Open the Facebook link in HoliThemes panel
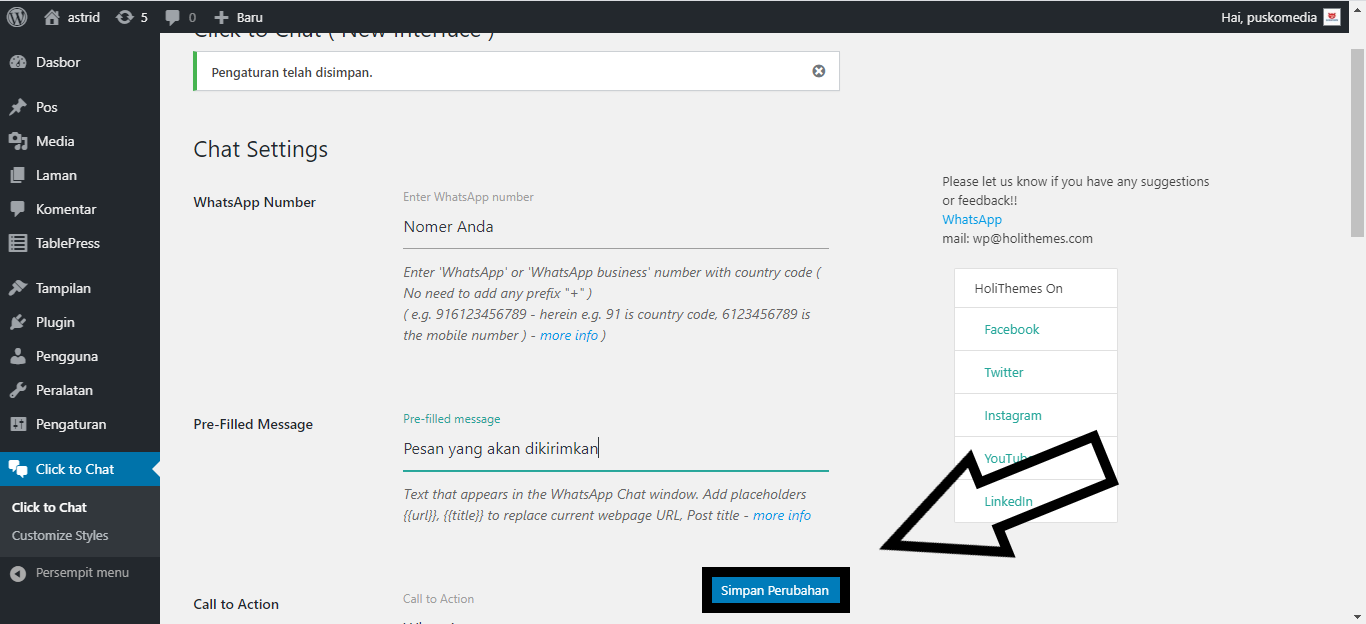1366x624 pixels. pos(1011,328)
